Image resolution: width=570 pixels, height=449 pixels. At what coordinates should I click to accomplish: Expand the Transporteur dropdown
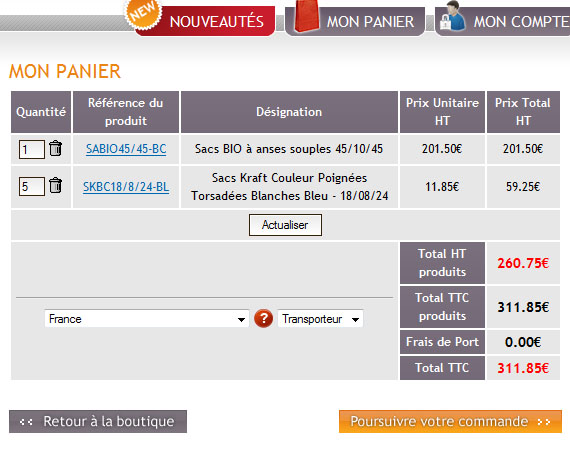320,319
